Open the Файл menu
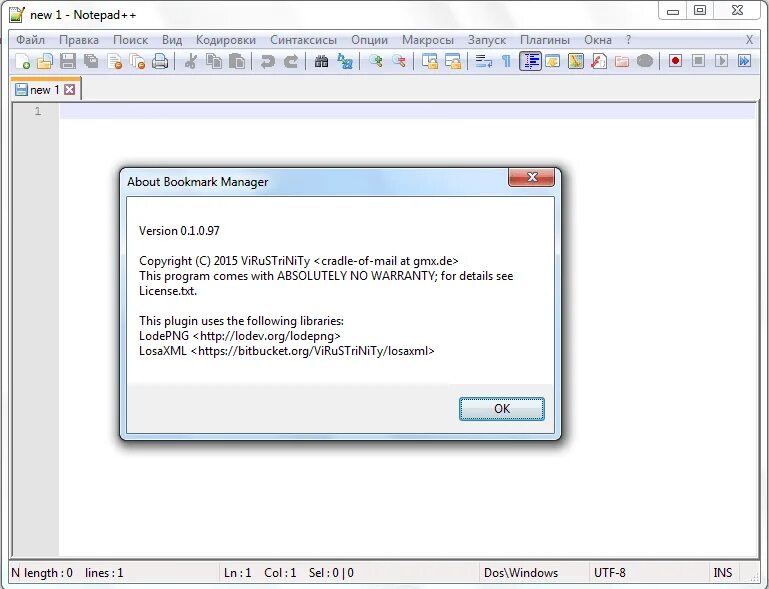Image resolution: width=769 pixels, height=589 pixels. [30, 40]
